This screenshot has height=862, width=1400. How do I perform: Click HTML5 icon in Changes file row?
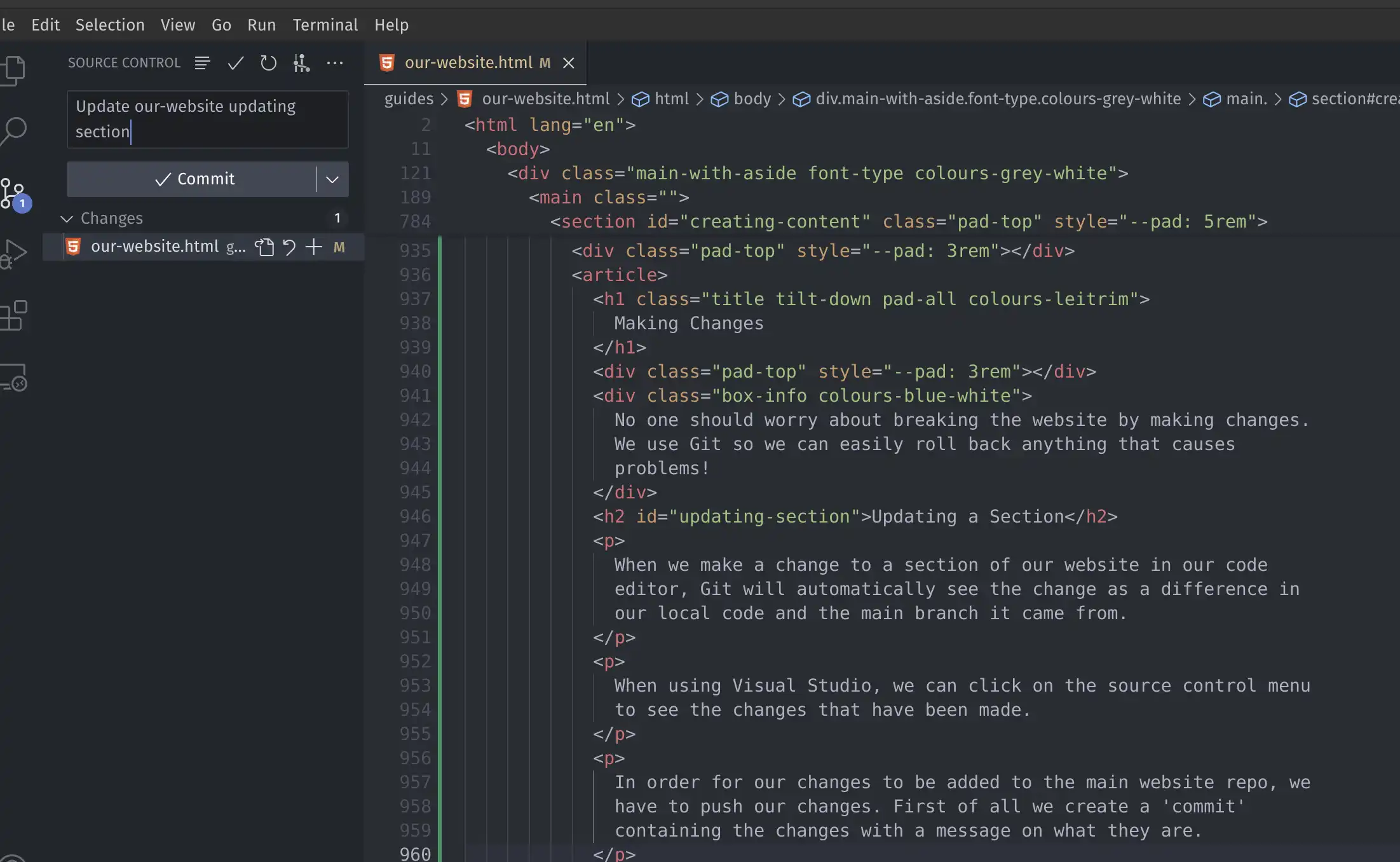coord(74,247)
